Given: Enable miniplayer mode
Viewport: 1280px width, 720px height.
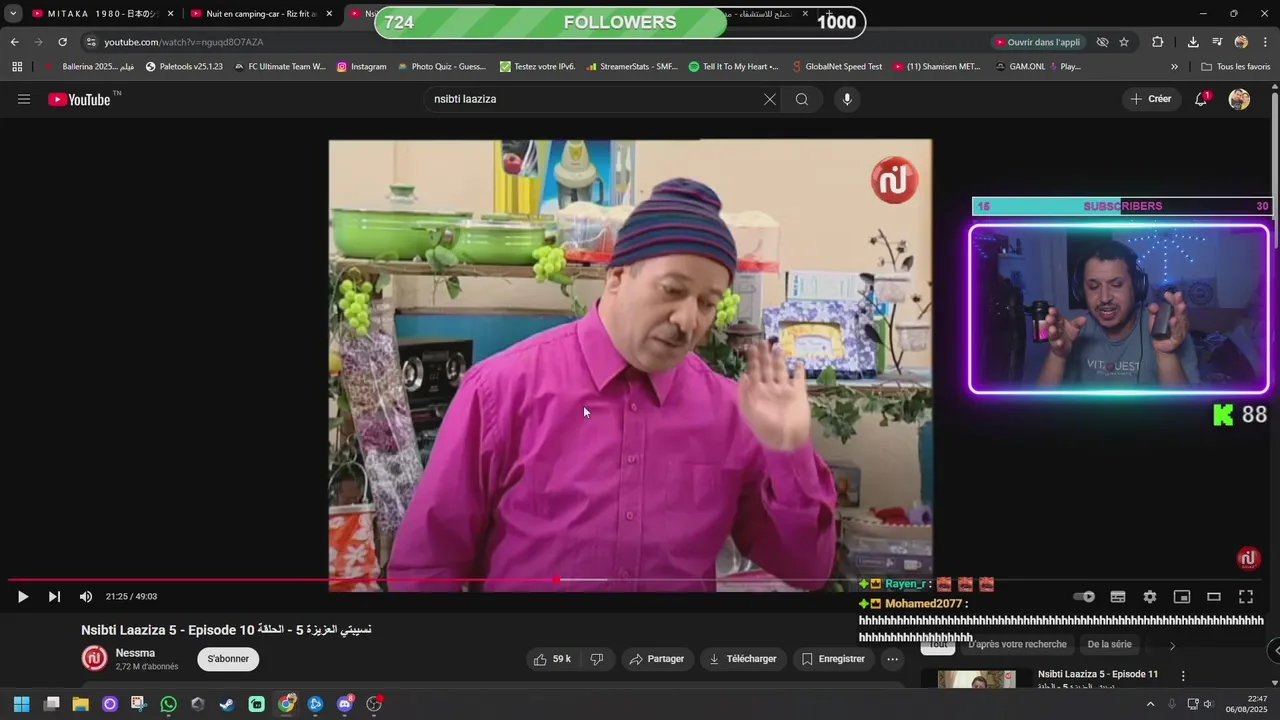Looking at the screenshot, I should point(1182,597).
